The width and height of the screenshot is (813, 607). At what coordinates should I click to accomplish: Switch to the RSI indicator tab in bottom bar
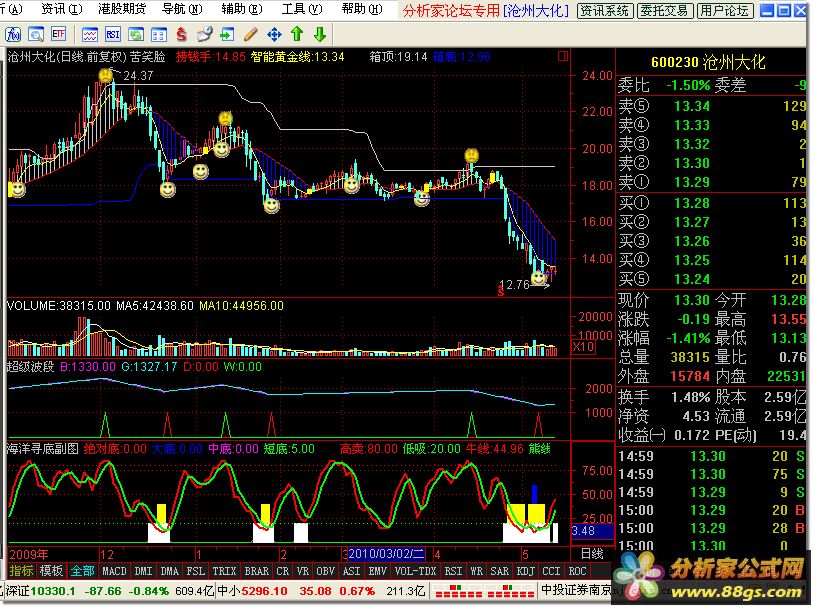coord(453,571)
